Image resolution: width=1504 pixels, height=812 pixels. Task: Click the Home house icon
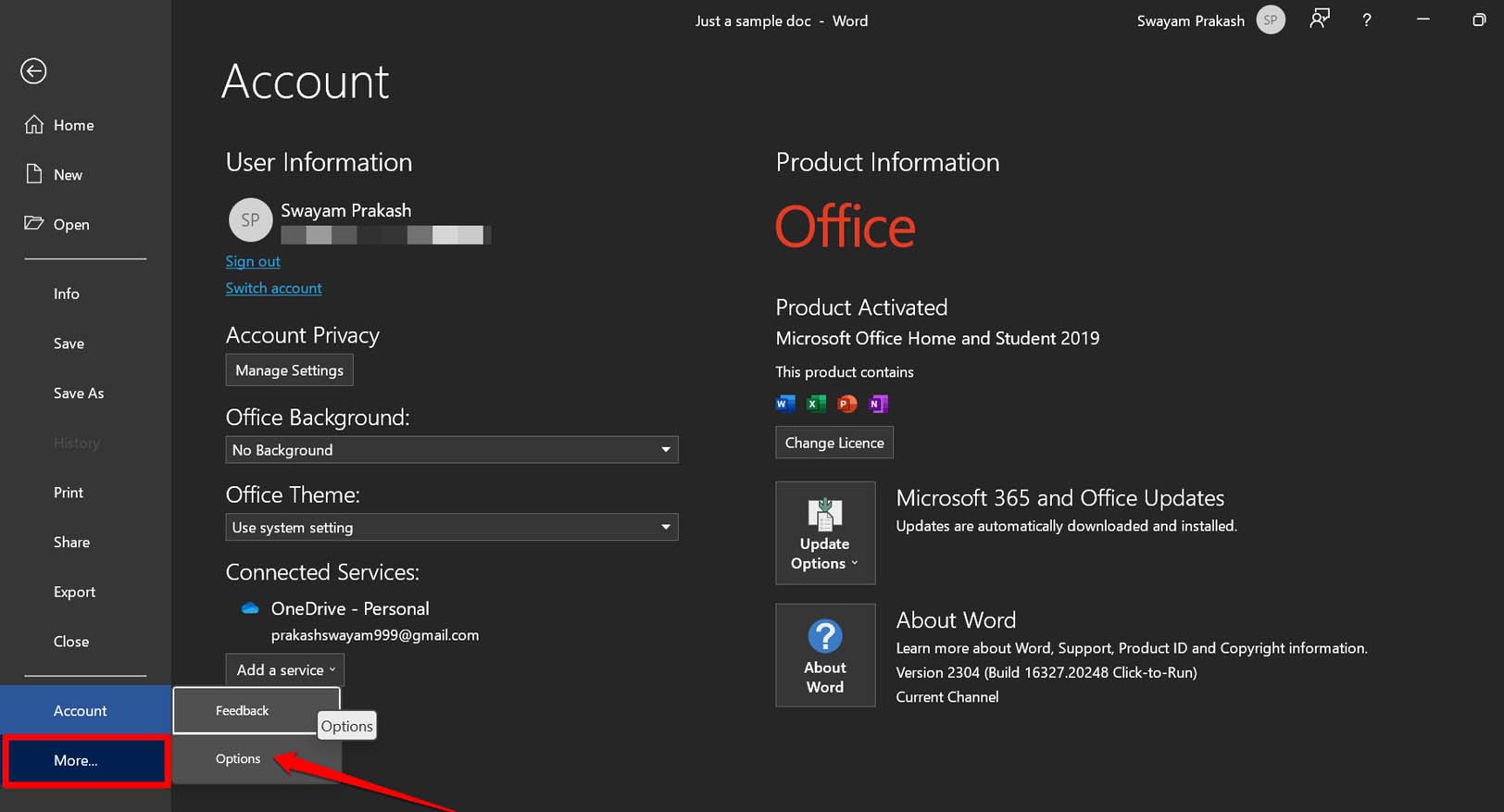(34, 125)
